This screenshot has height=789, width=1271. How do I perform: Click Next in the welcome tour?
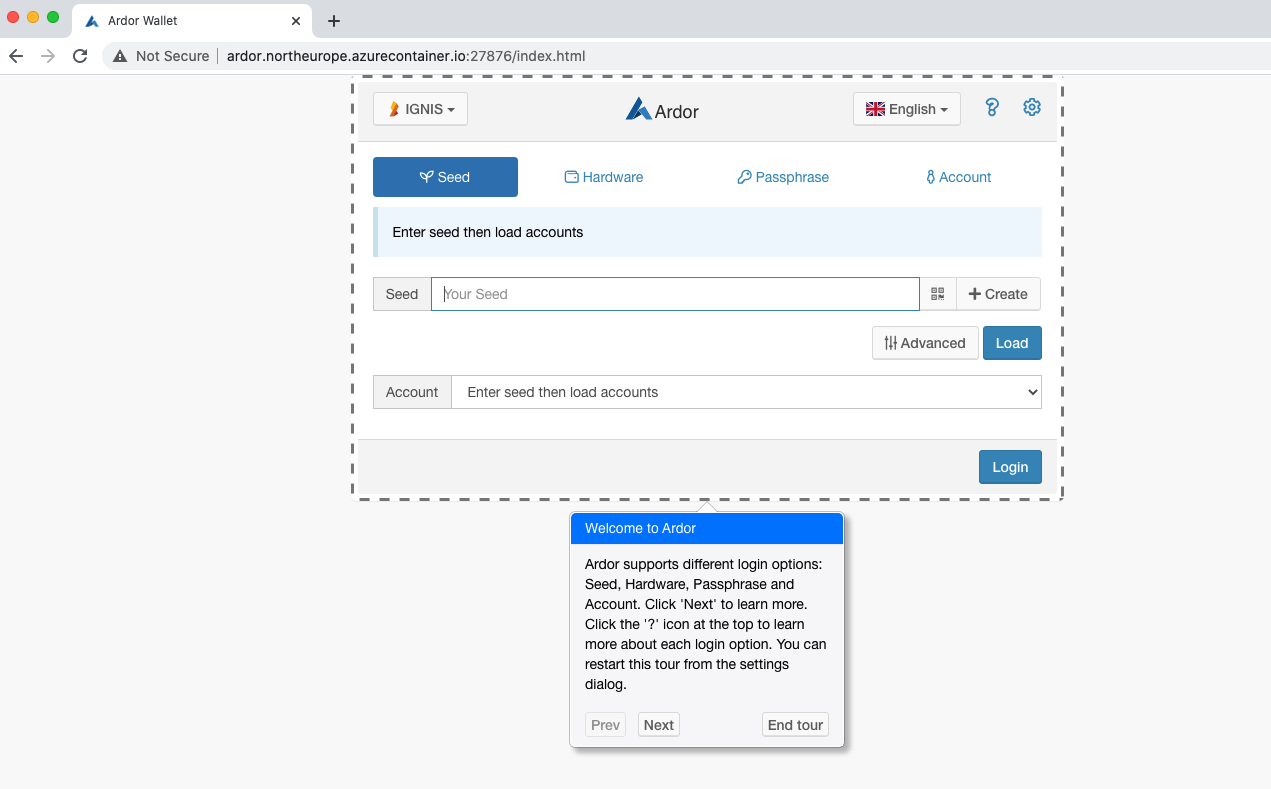pyautogui.click(x=658, y=724)
